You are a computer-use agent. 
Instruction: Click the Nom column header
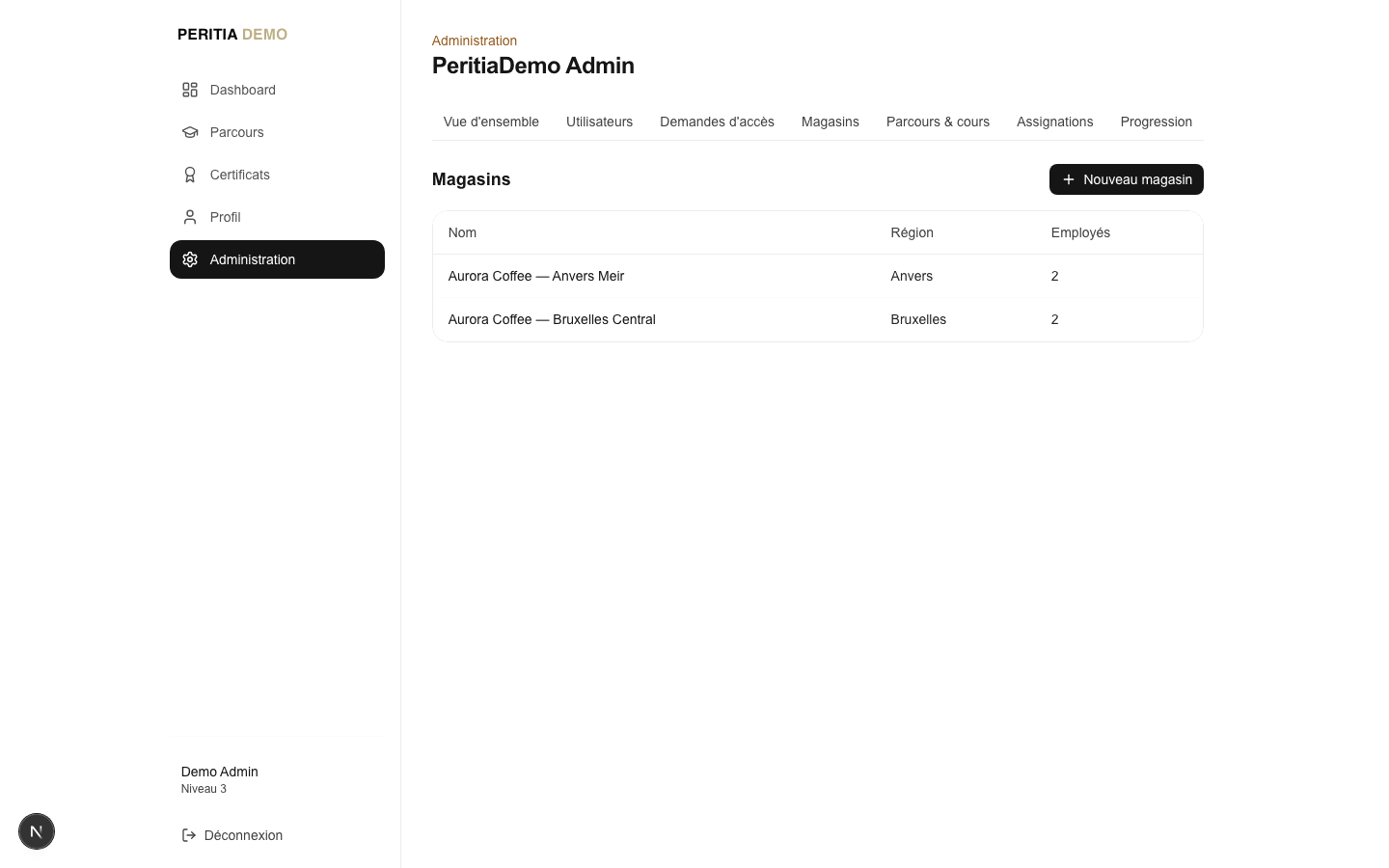coord(462,232)
